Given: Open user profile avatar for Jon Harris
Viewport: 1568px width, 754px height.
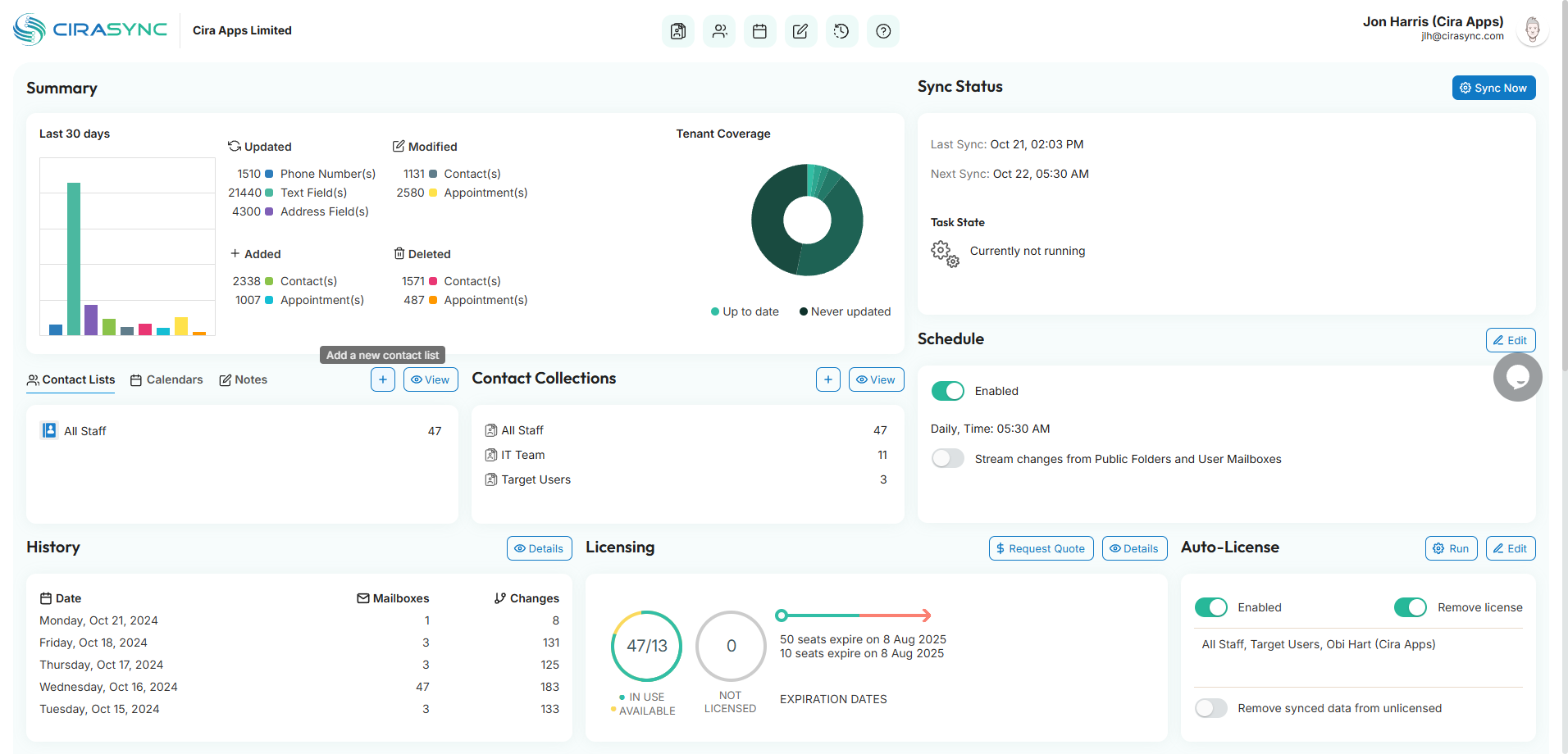Looking at the screenshot, I should click(1532, 30).
